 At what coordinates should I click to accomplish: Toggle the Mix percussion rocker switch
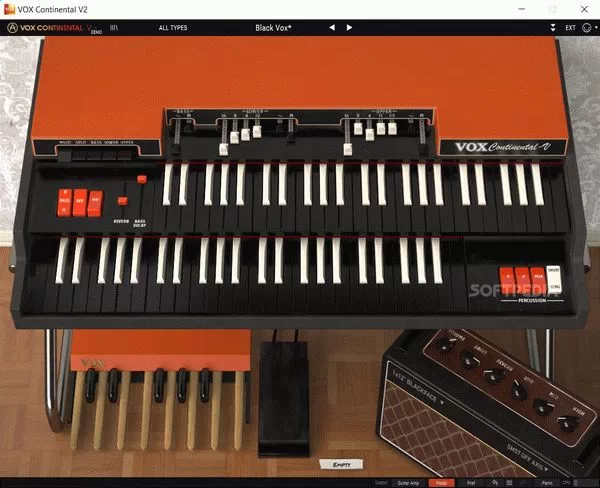(538, 281)
